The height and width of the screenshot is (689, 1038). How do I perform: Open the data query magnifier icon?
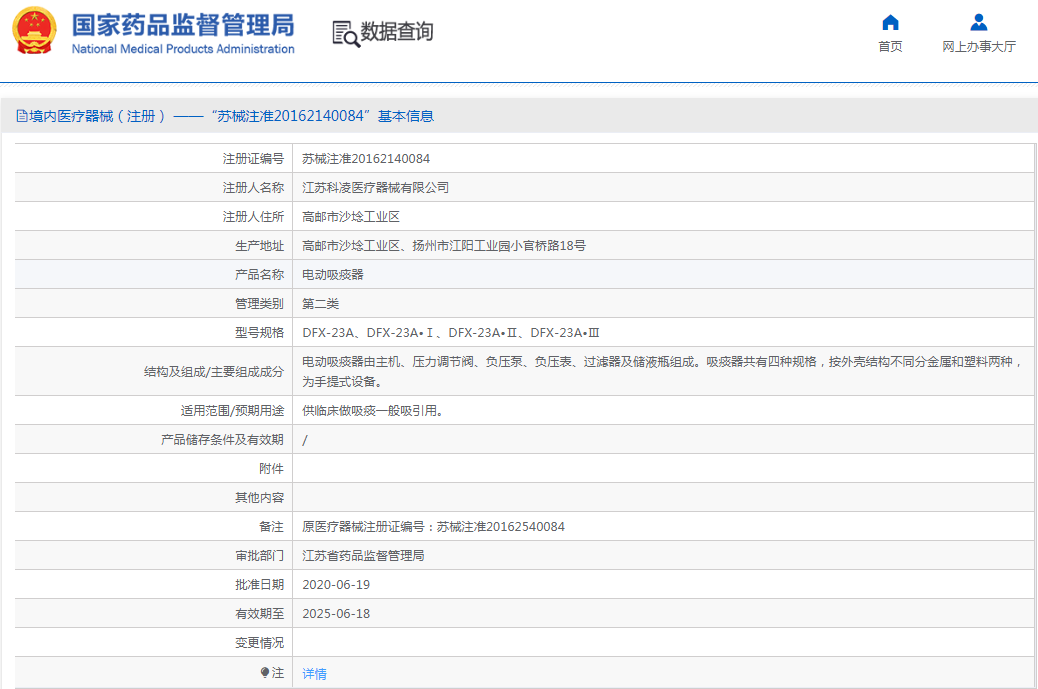[346, 34]
